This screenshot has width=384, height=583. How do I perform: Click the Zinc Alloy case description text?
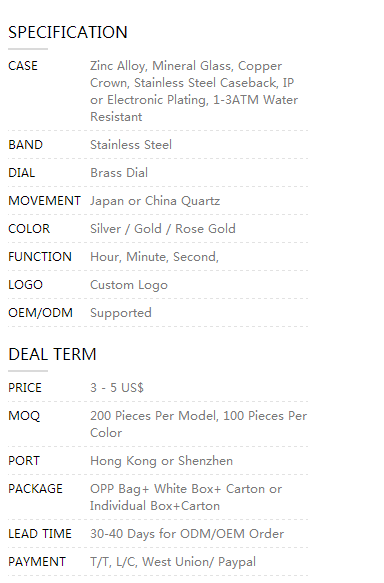click(x=194, y=91)
